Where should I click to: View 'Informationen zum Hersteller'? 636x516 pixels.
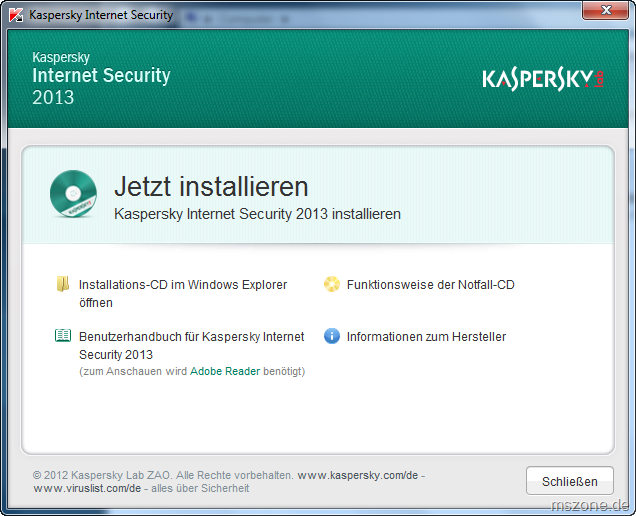[426, 337]
